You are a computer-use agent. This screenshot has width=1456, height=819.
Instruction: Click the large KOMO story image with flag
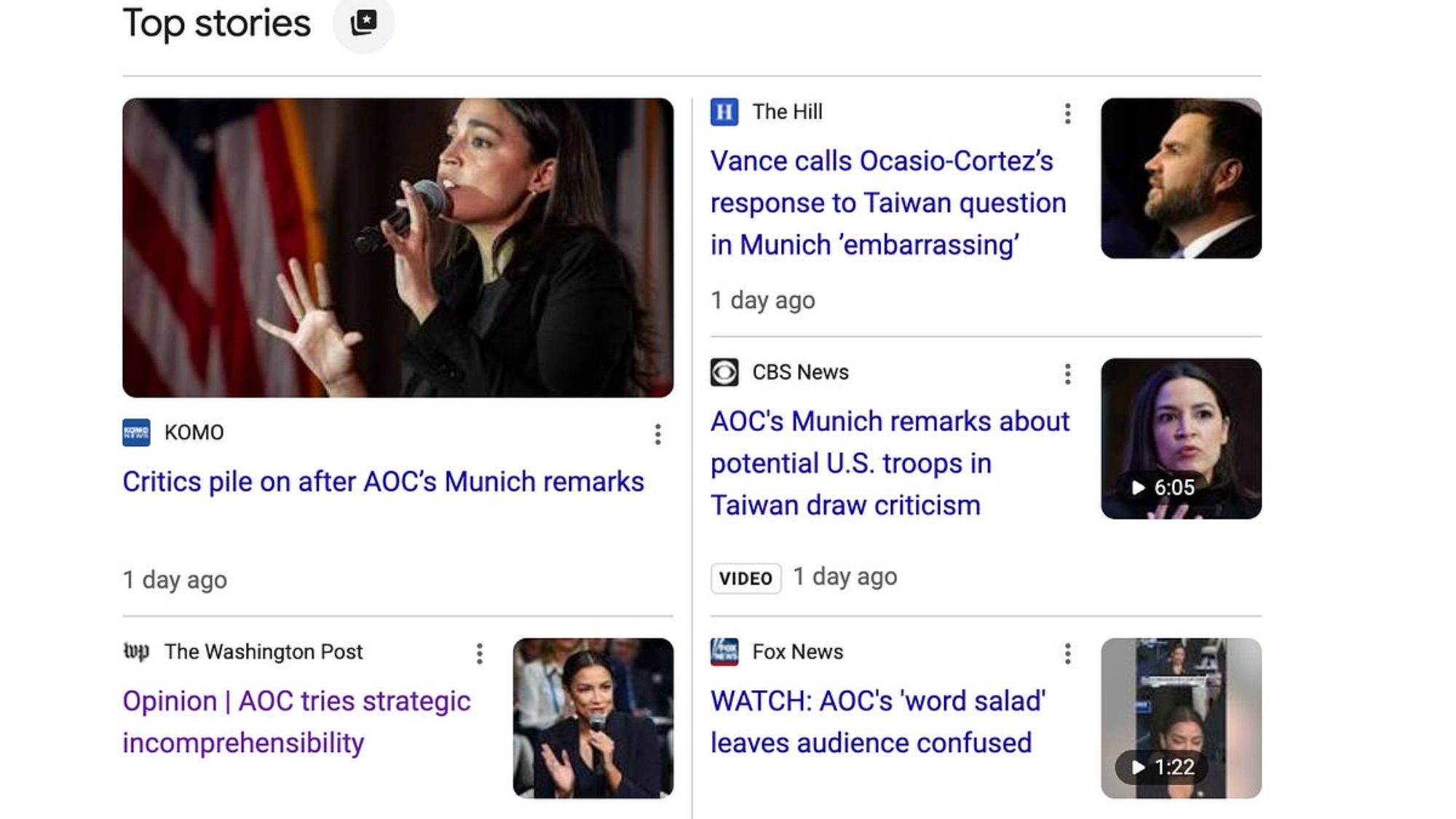click(x=397, y=248)
